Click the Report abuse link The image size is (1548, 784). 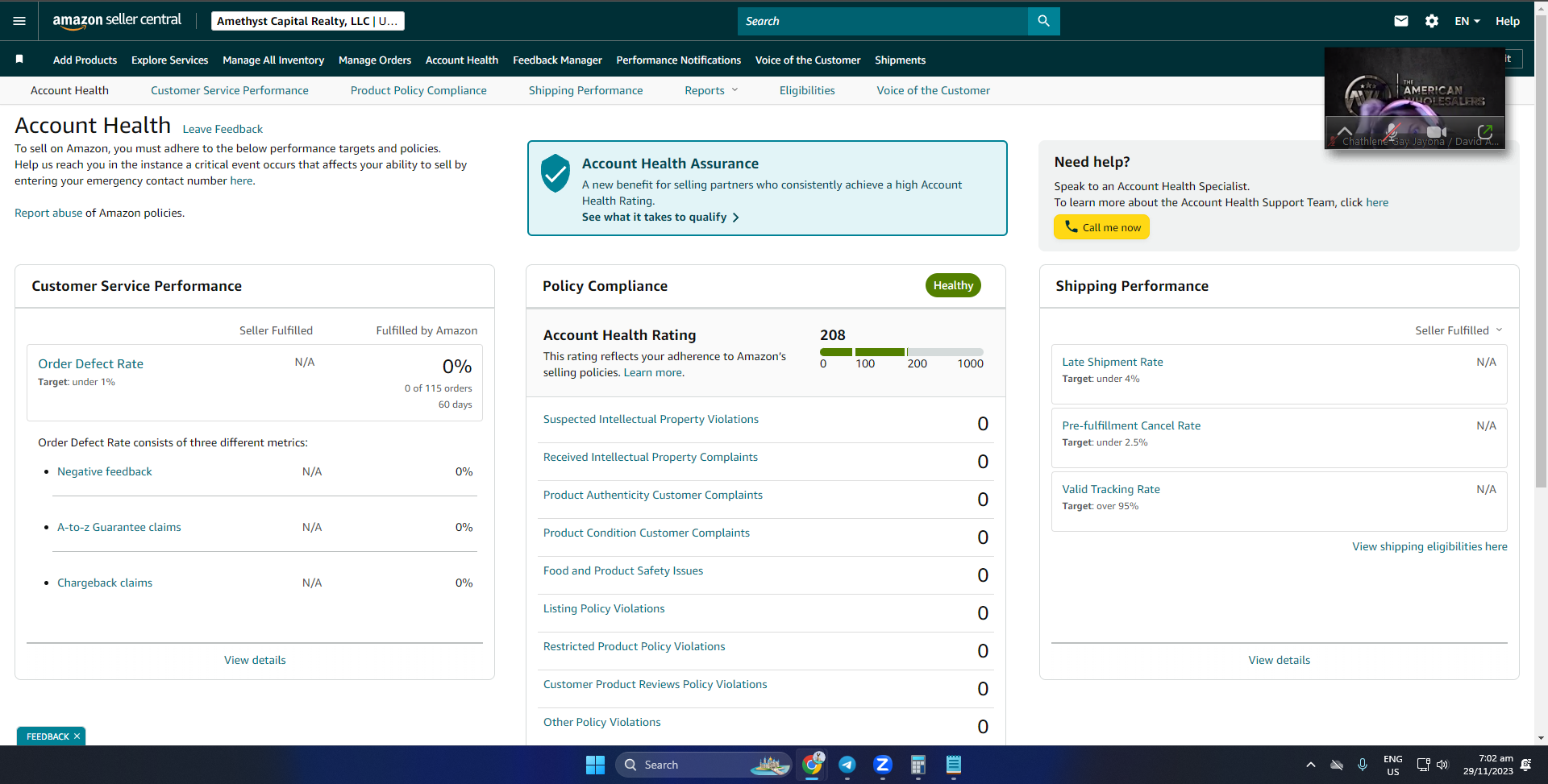click(x=48, y=213)
